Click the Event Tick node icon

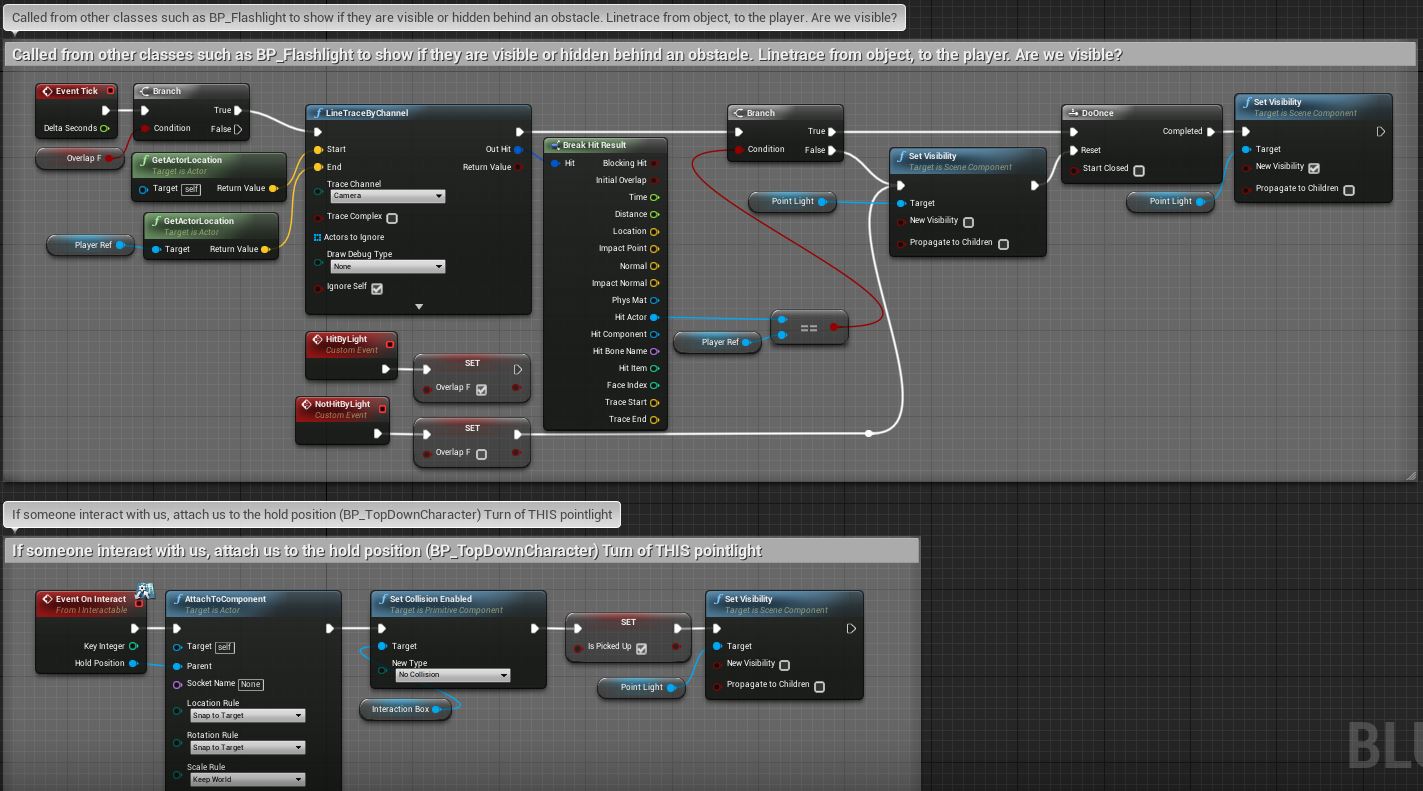pos(47,91)
